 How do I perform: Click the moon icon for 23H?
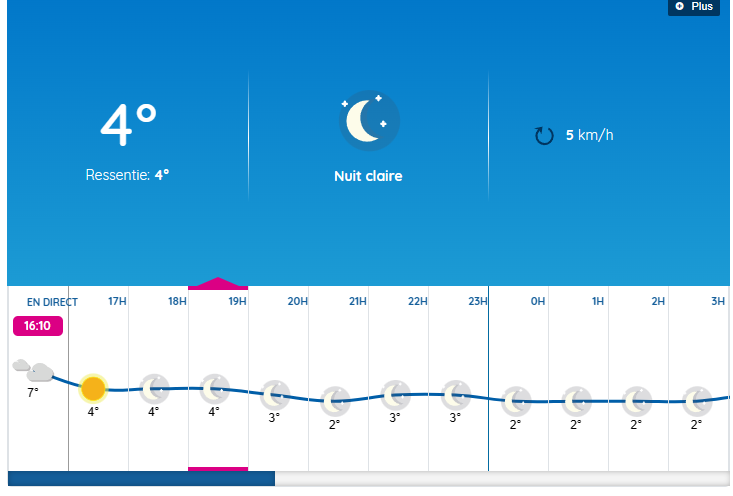(455, 394)
